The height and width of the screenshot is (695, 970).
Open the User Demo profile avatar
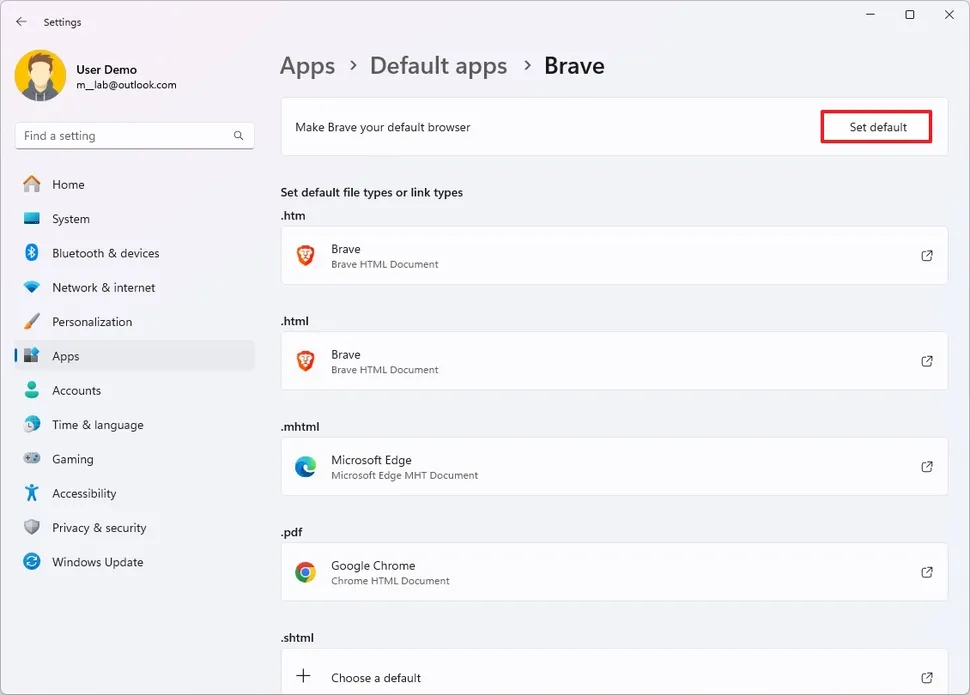(x=40, y=76)
